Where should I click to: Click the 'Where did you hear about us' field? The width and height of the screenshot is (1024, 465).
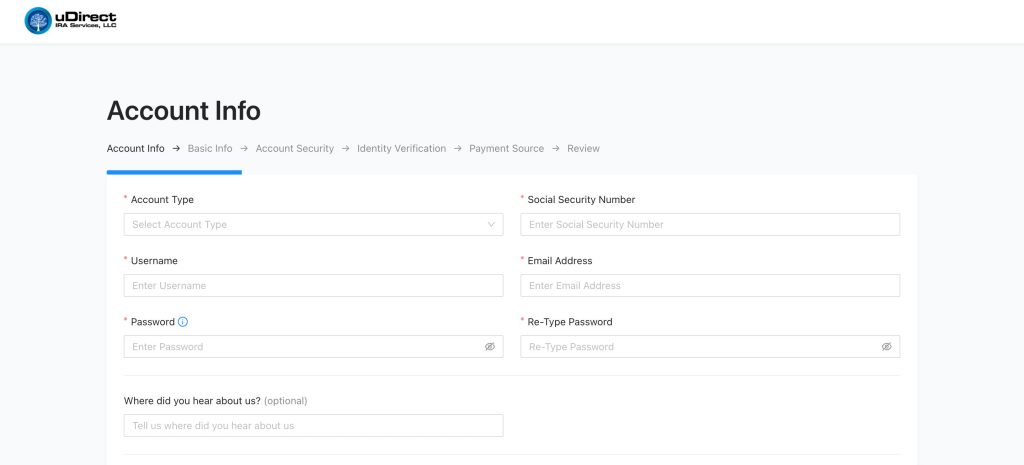point(313,426)
